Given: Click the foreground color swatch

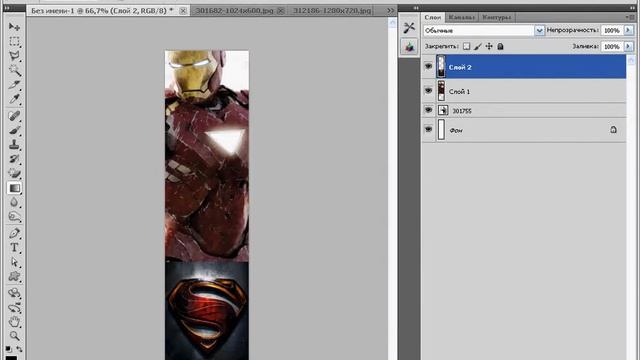Looking at the screenshot, I should coord(11,358).
